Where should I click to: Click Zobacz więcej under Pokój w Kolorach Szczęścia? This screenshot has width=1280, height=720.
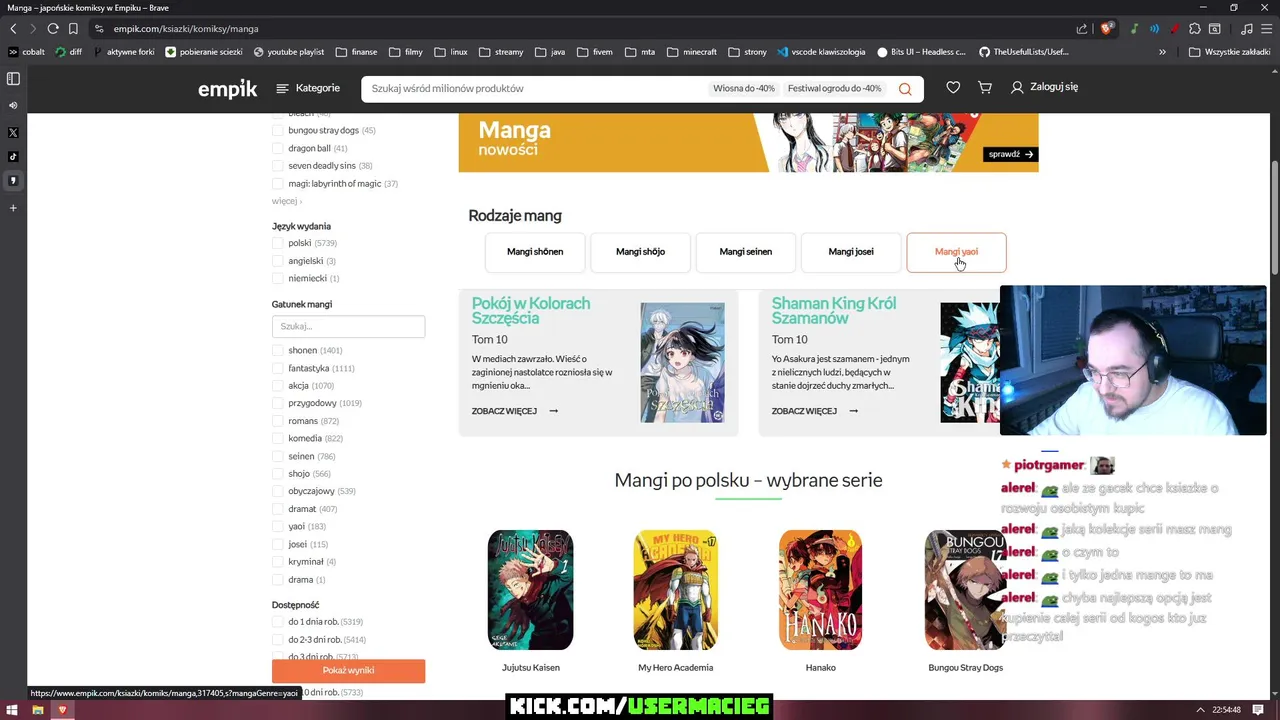click(x=515, y=411)
